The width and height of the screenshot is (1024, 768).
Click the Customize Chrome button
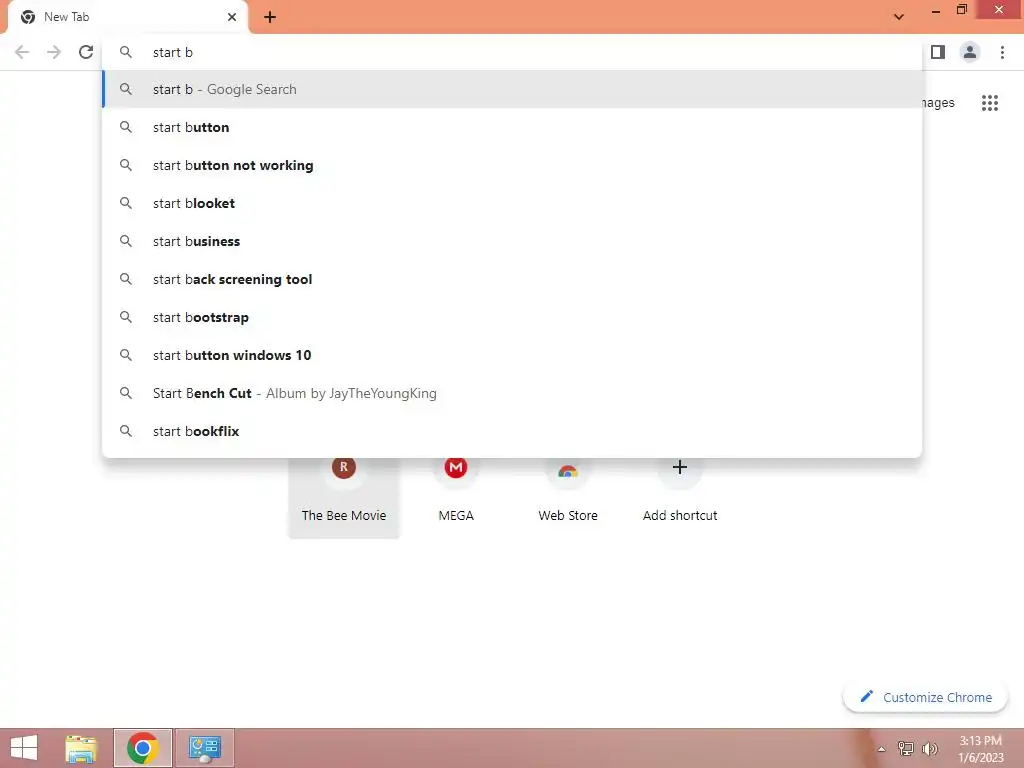click(925, 697)
